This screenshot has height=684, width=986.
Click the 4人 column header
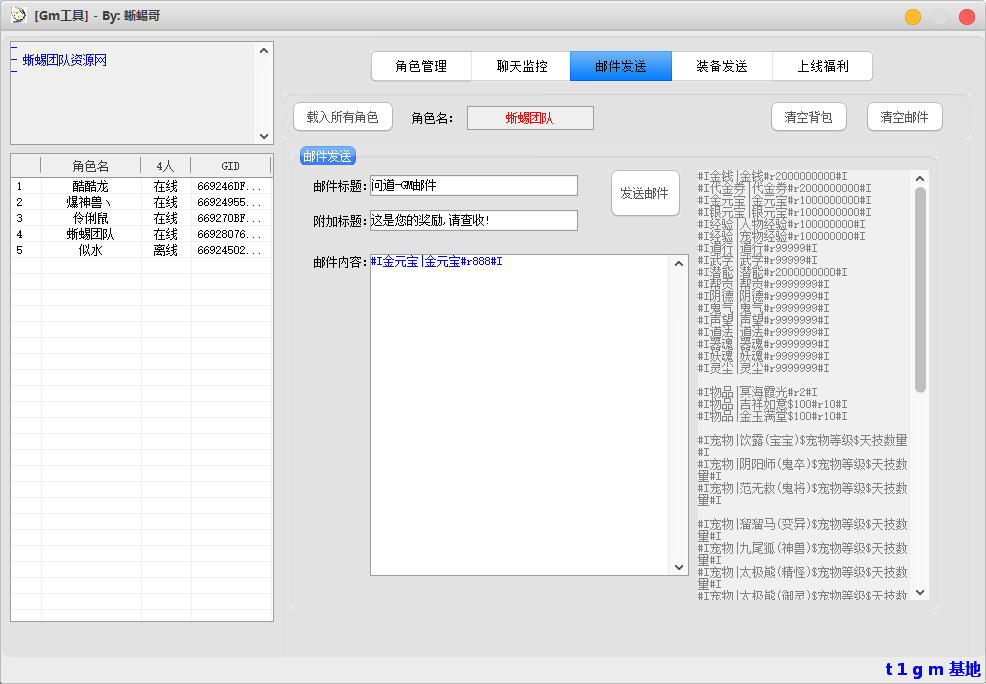click(165, 166)
